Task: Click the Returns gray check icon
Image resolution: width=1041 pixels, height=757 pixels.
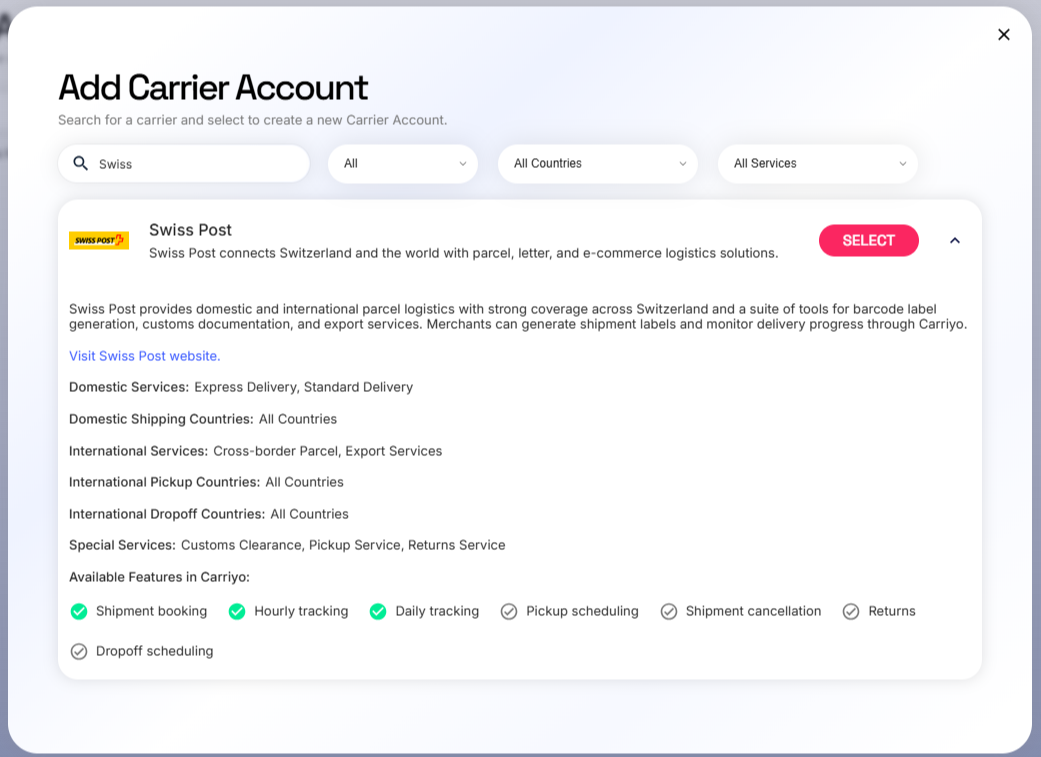Action: coord(851,611)
